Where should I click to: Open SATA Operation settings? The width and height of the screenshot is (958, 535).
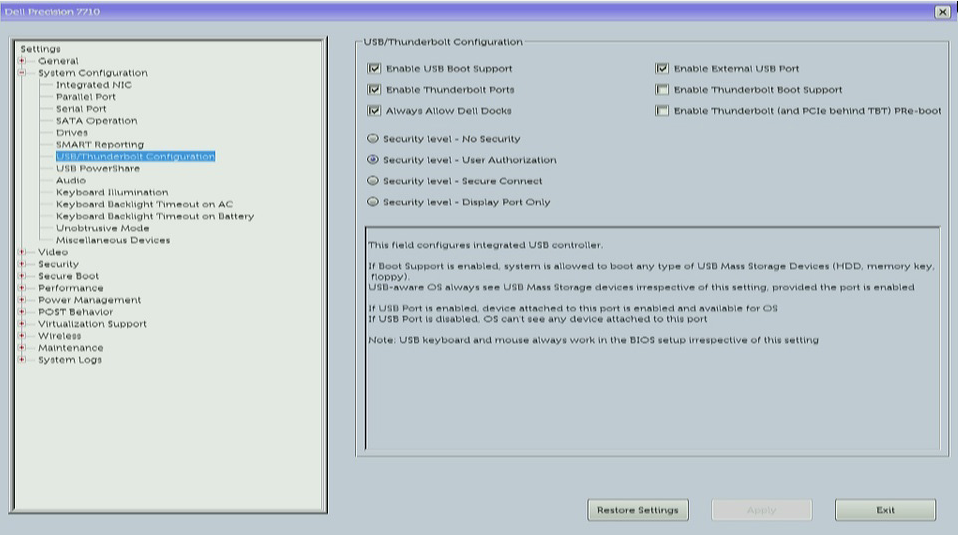pyautogui.click(x=97, y=120)
